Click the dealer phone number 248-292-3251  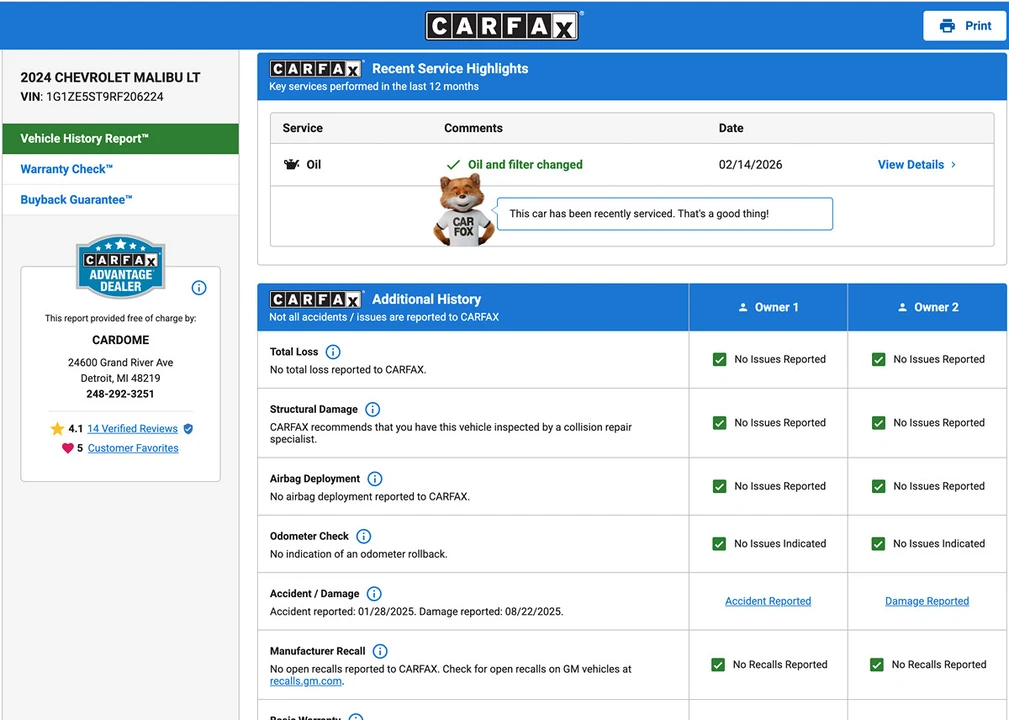(120, 394)
